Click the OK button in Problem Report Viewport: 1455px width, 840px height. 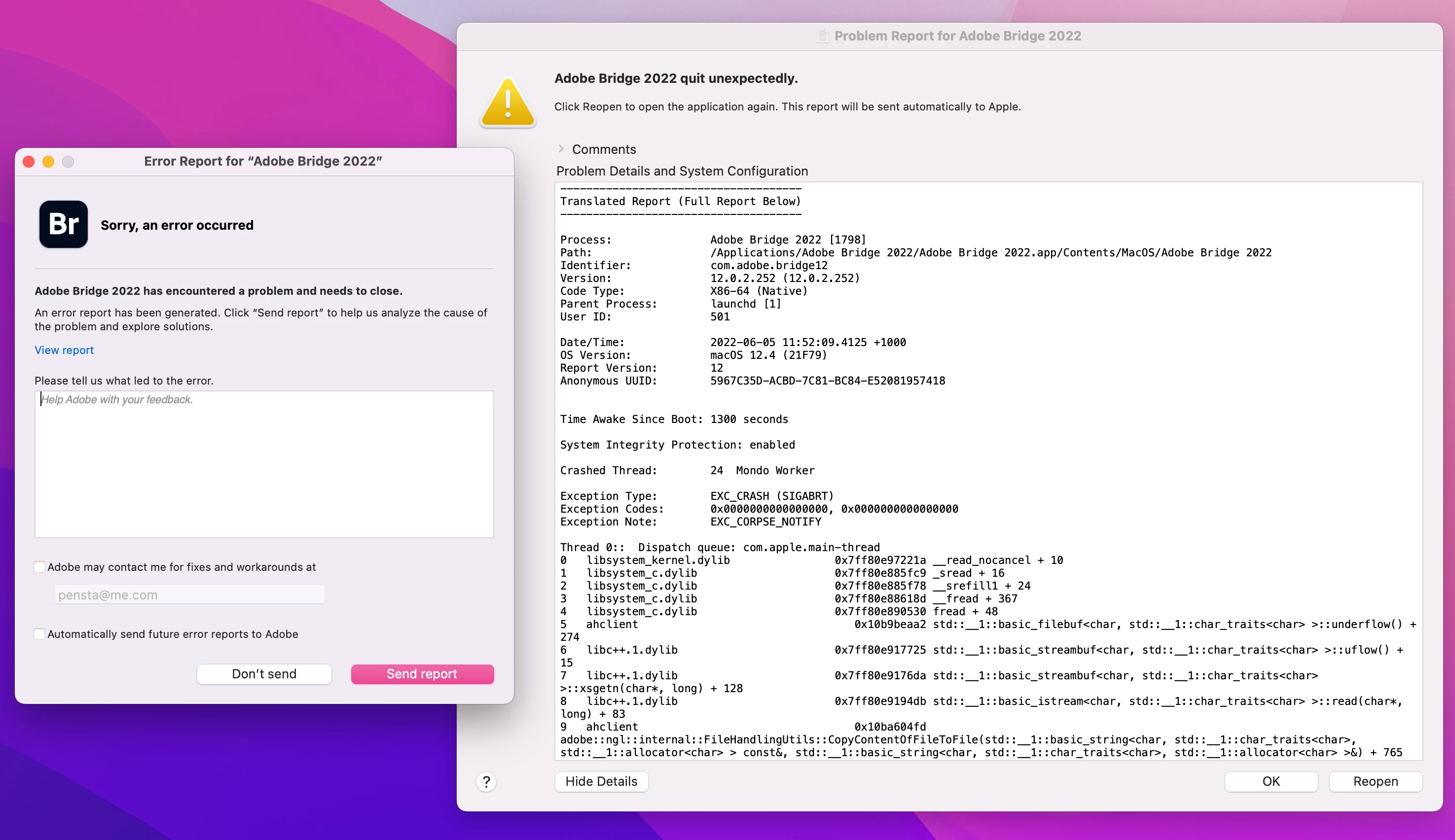point(1271,781)
